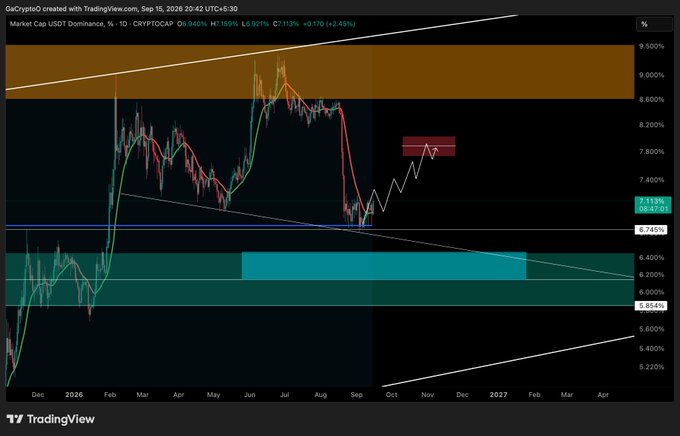680x436 pixels.
Task: Click the open value O6.940%
Action: click(192, 24)
